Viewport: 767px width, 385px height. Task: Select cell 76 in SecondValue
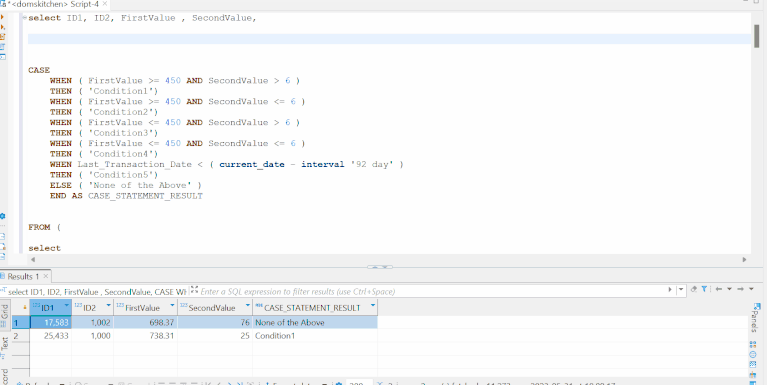click(x=215, y=322)
